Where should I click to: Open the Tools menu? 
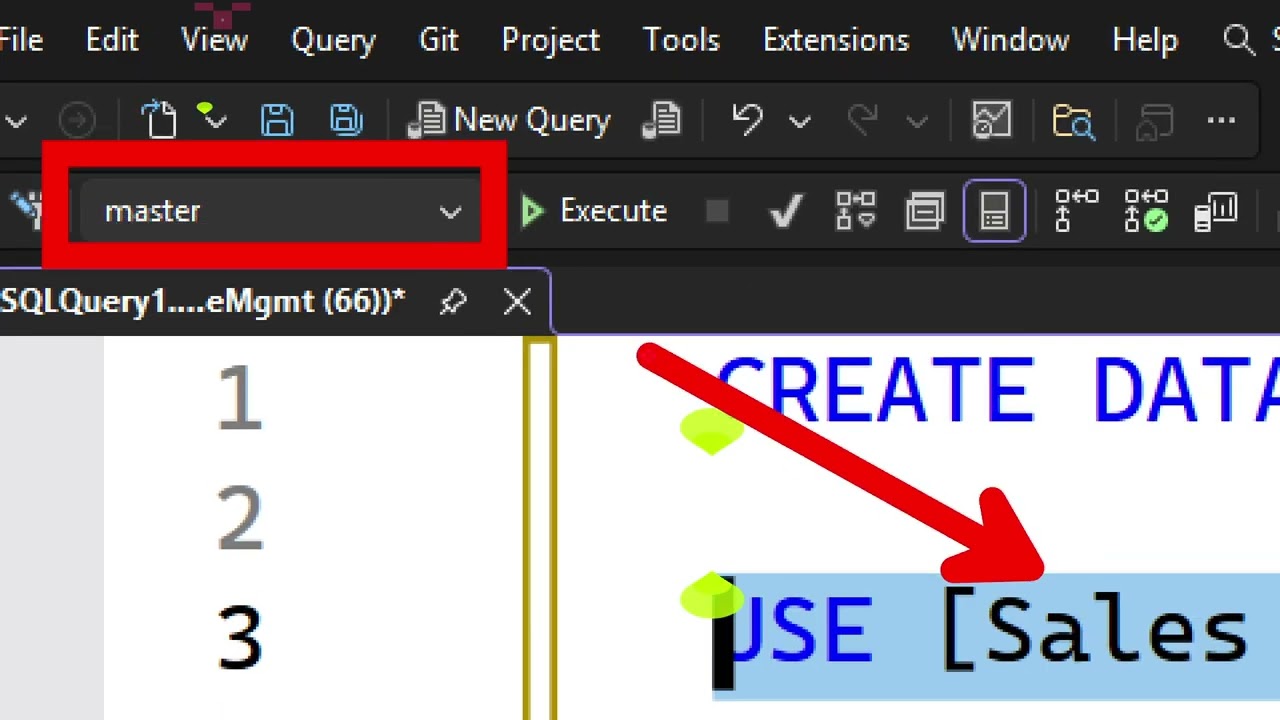click(681, 40)
